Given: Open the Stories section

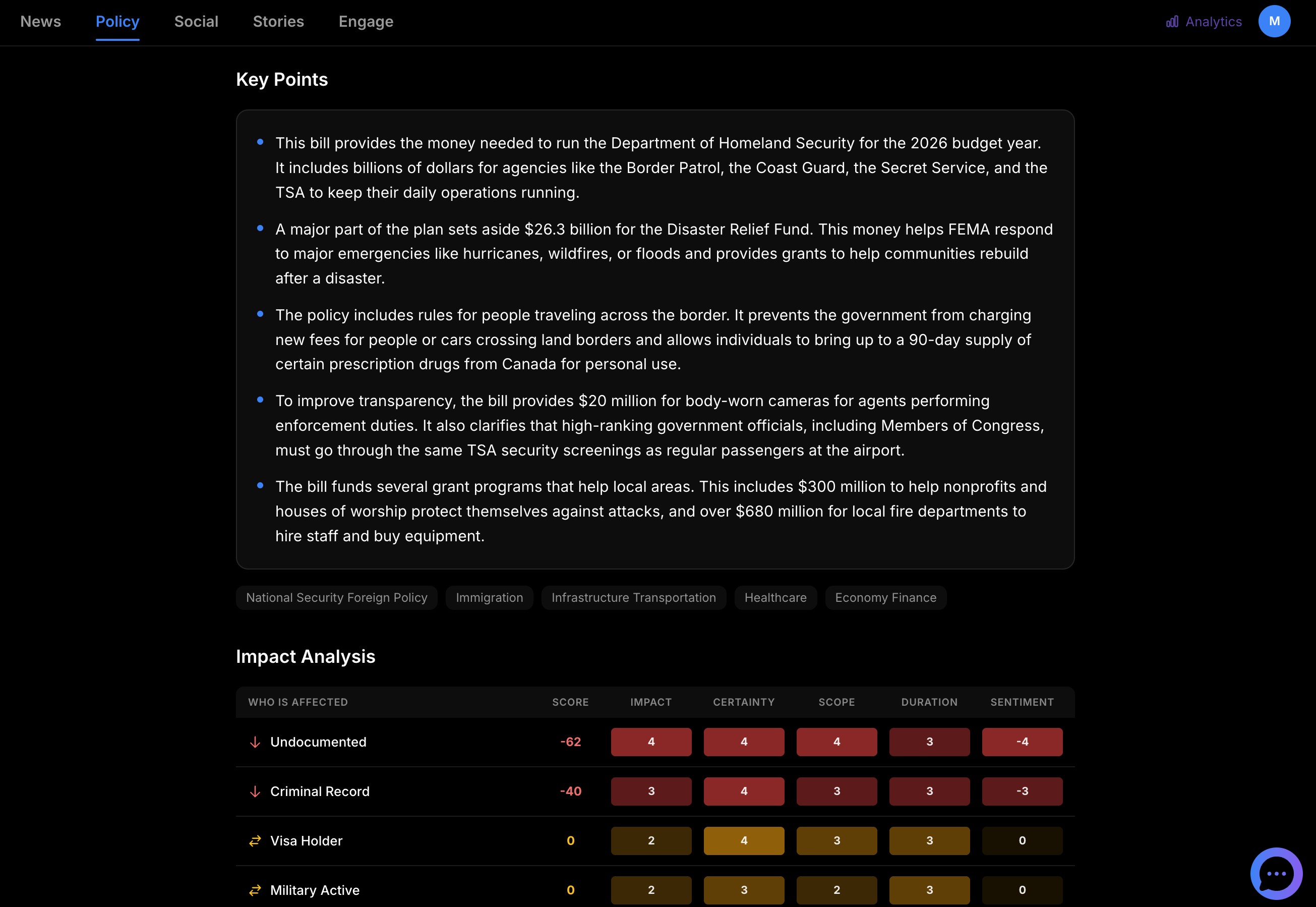Looking at the screenshot, I should point(278,21).
